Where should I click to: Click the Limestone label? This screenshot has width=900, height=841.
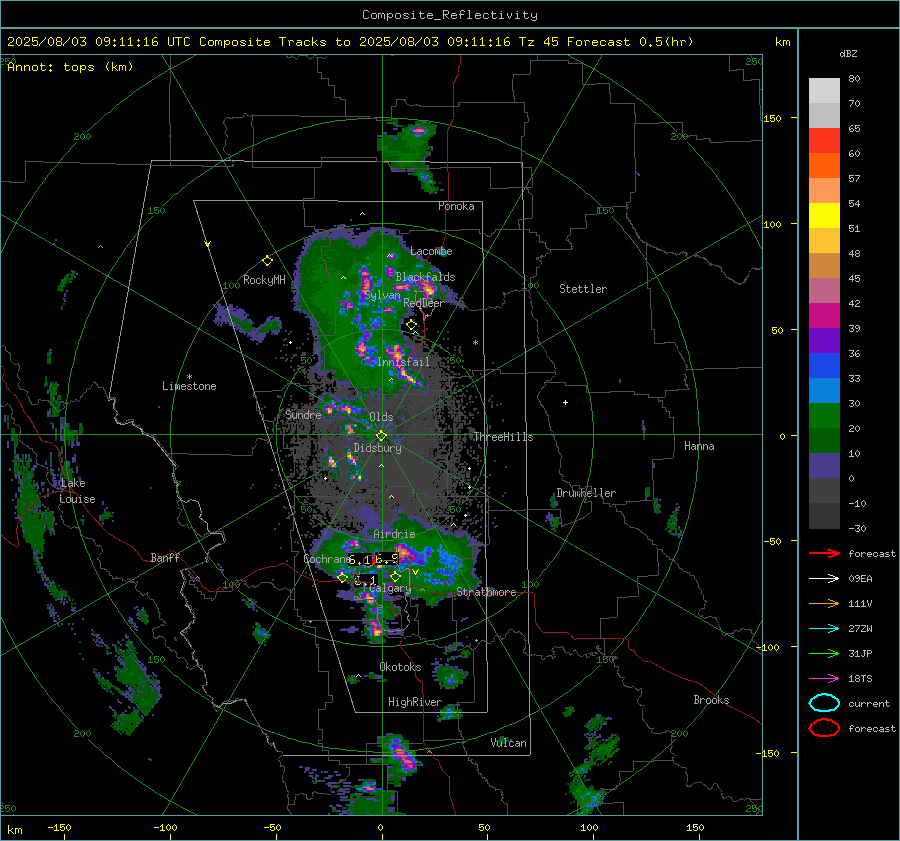click(x=189, y=386)
